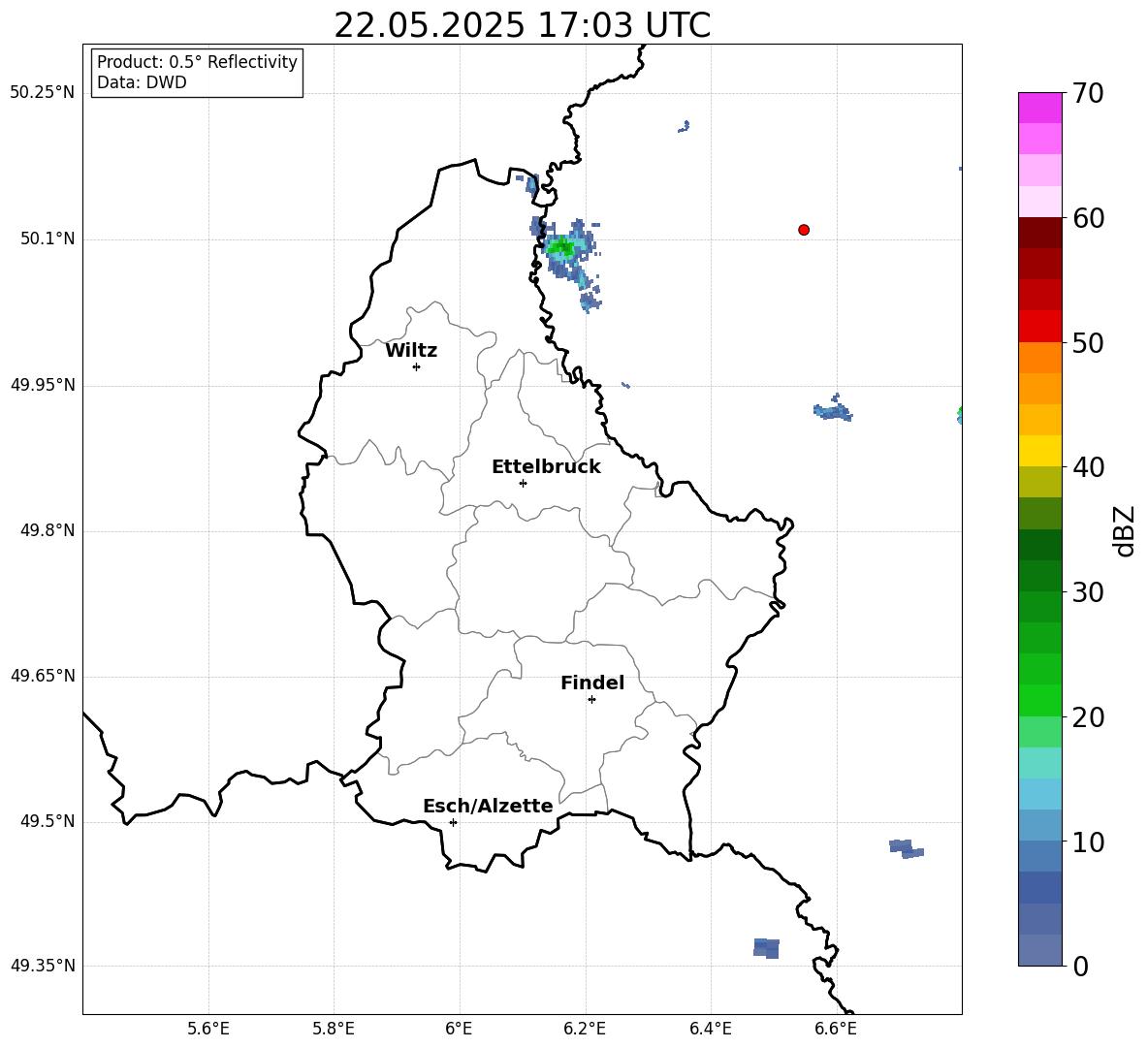Click the cross marker below Wiltz
This screenshot has width=1148, height=1048.
(417, 366)
